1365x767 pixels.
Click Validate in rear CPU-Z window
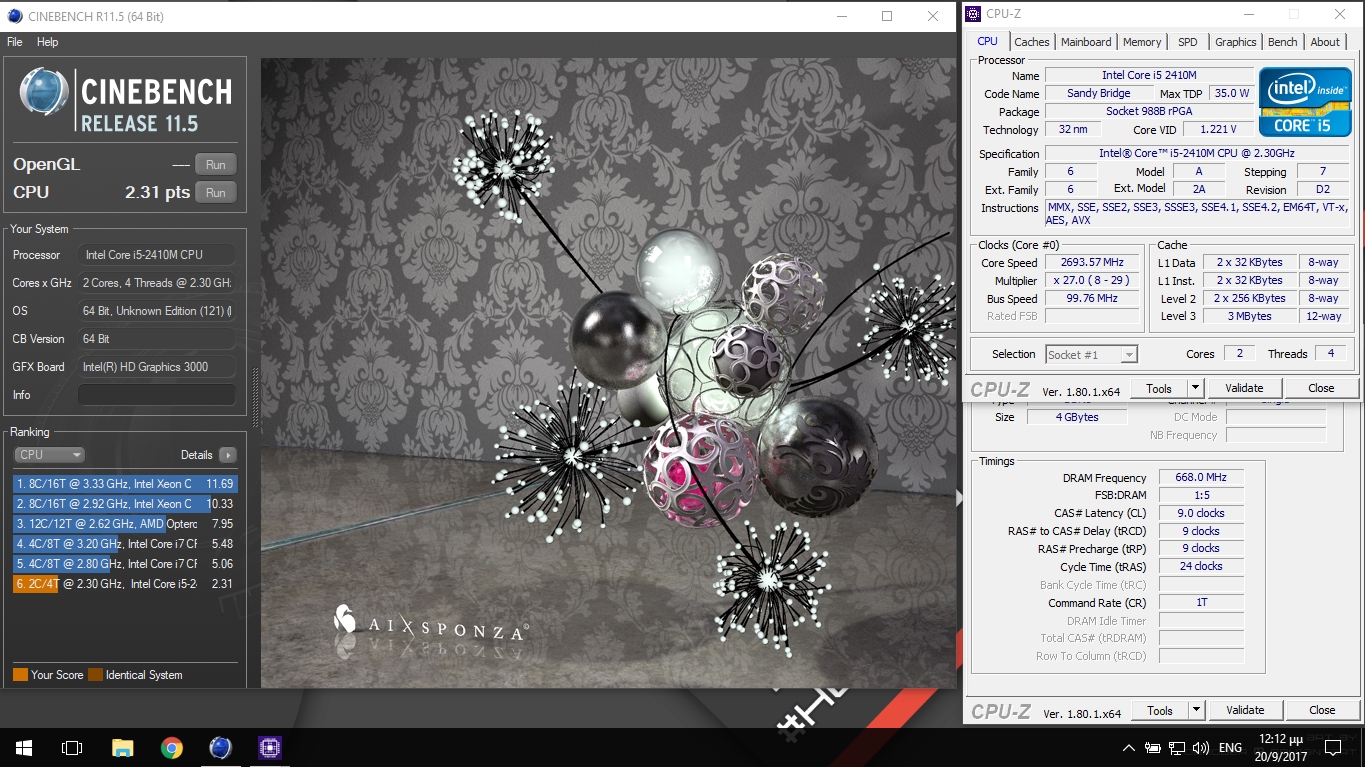pos(1245,710)
